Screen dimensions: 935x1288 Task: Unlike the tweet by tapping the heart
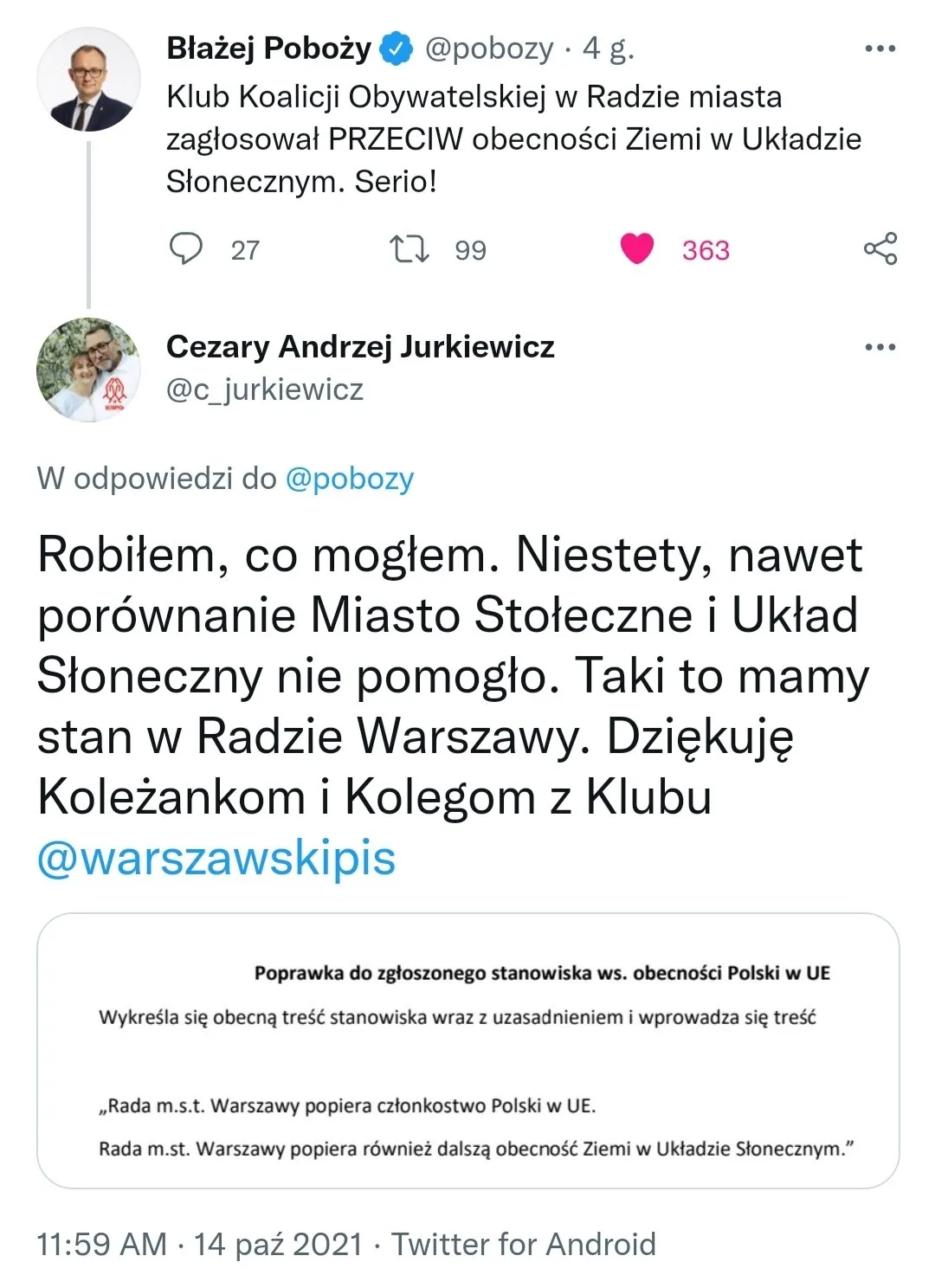pos(638,248)
